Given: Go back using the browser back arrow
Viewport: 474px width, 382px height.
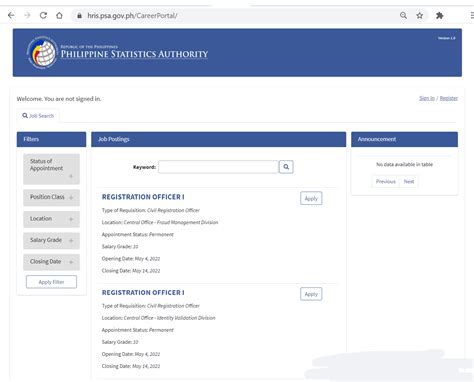Looking at the screenshot, I should pos(11,15).
